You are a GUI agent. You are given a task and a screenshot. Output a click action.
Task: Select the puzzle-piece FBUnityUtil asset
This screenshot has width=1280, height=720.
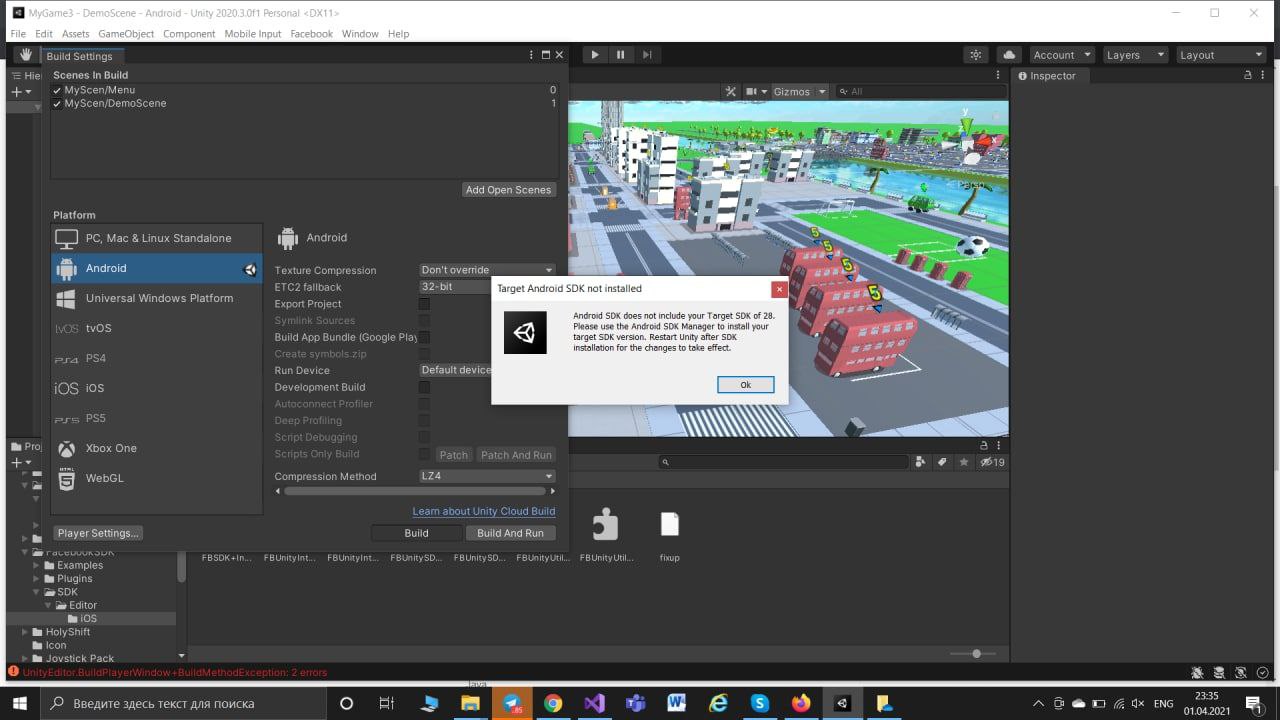click(x=606, y=533)
